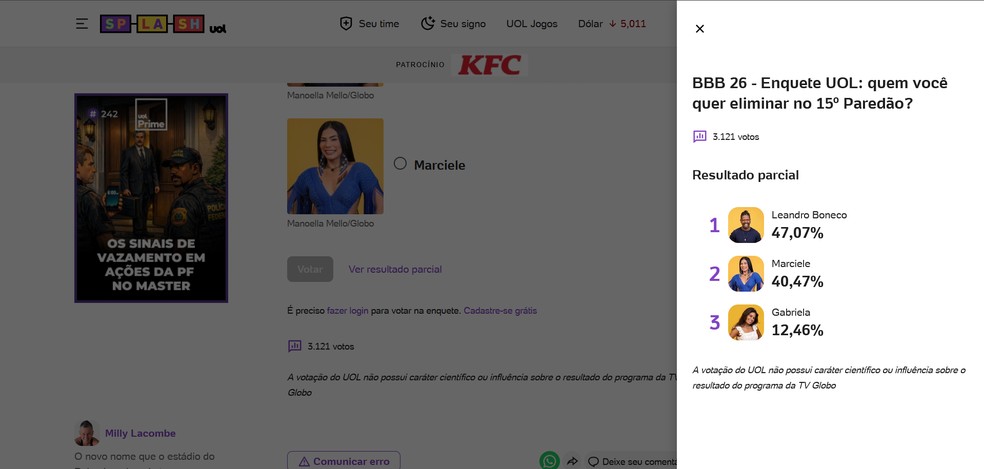Click the BBB 26 Enquete UOL title

pyautogui.click(x=820, y=93)
